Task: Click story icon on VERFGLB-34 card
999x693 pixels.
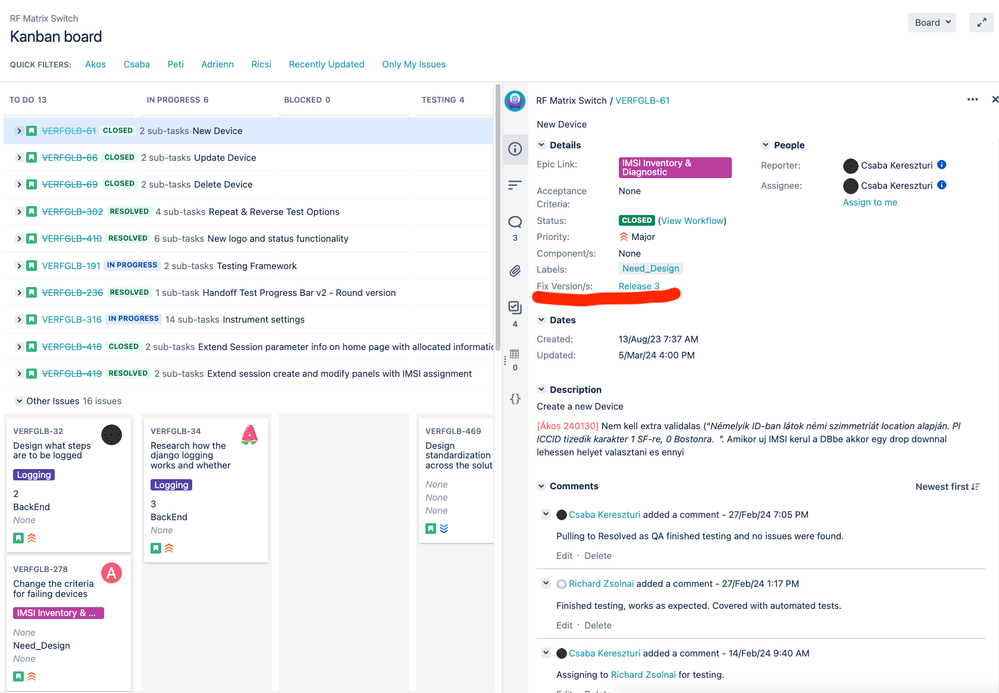Action: [x=155, y=548]
